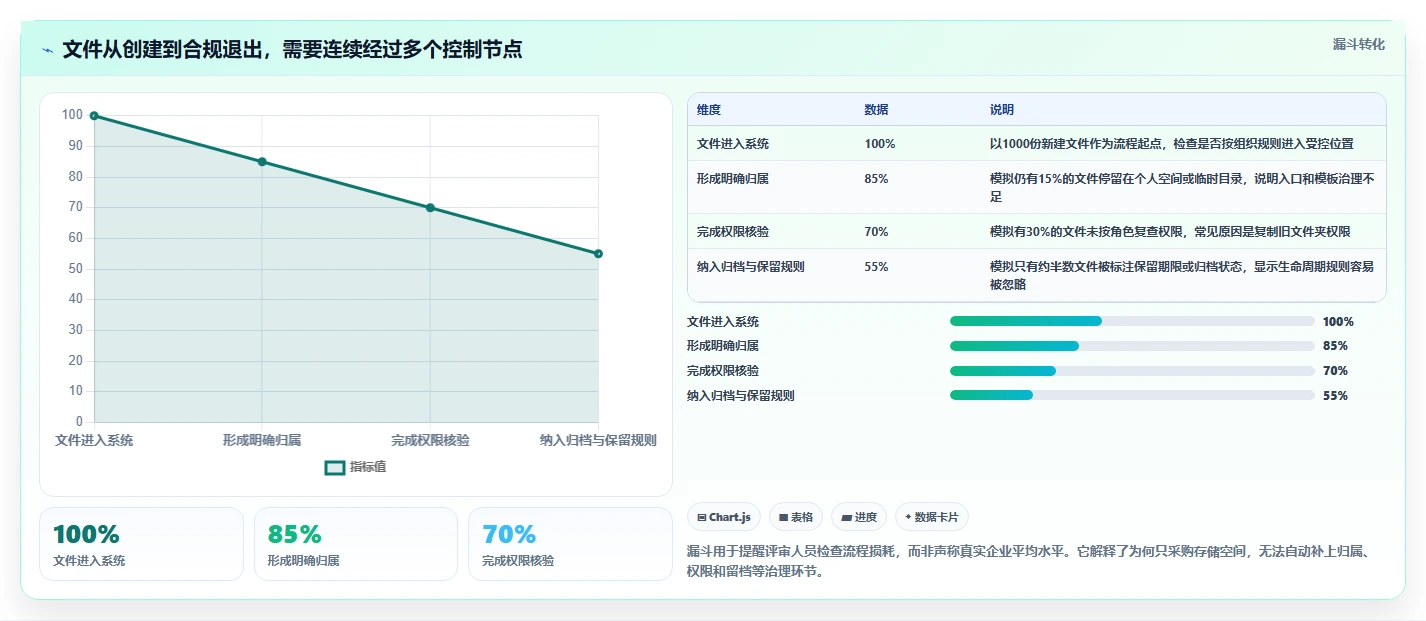This screenshot has width=1426, height=621.
Task: Click the page heading 文件从创建到合规退出
Action: click(292, 49)
